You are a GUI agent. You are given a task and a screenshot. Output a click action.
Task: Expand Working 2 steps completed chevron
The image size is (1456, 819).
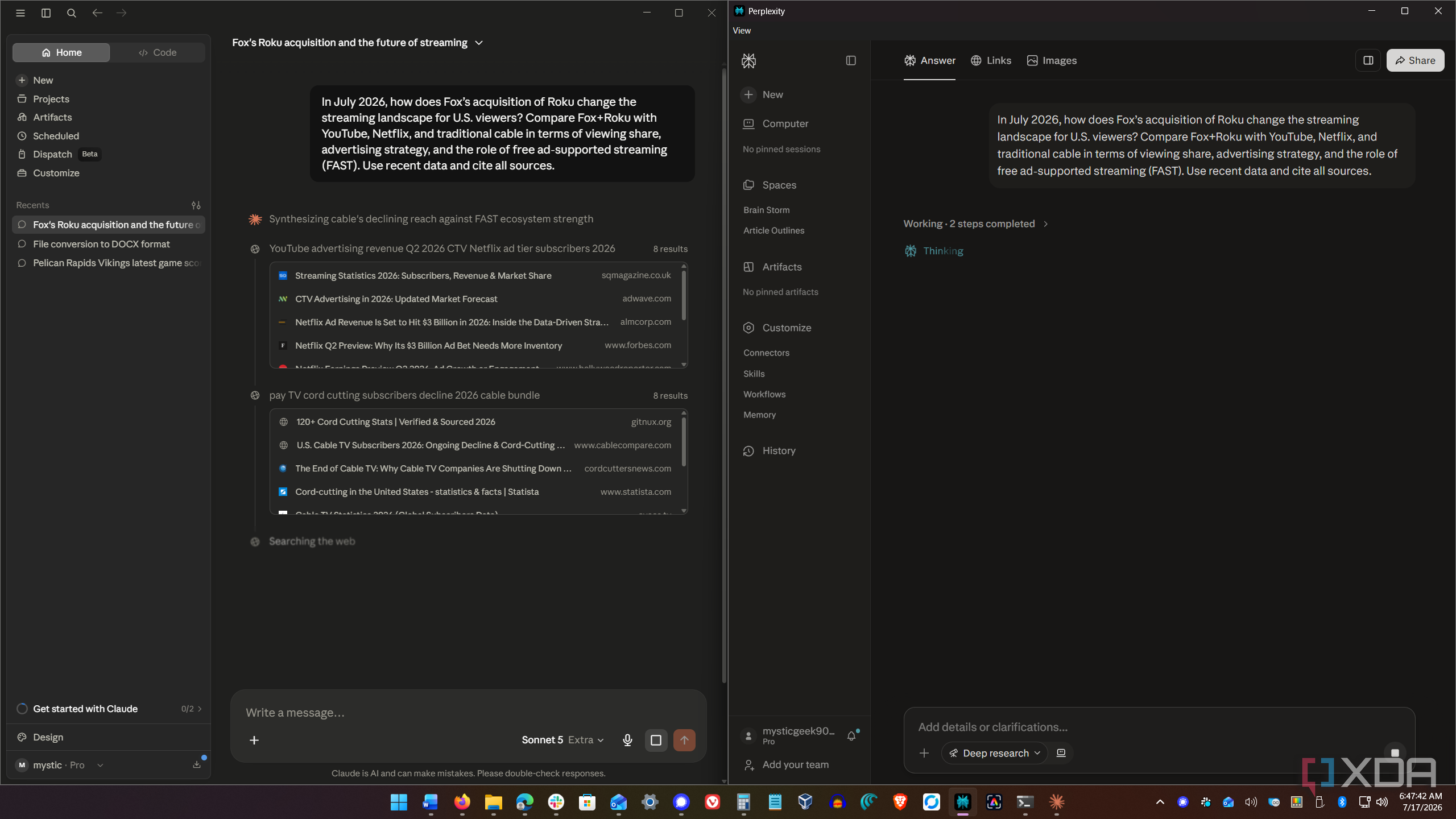[x=1045, y=224]
